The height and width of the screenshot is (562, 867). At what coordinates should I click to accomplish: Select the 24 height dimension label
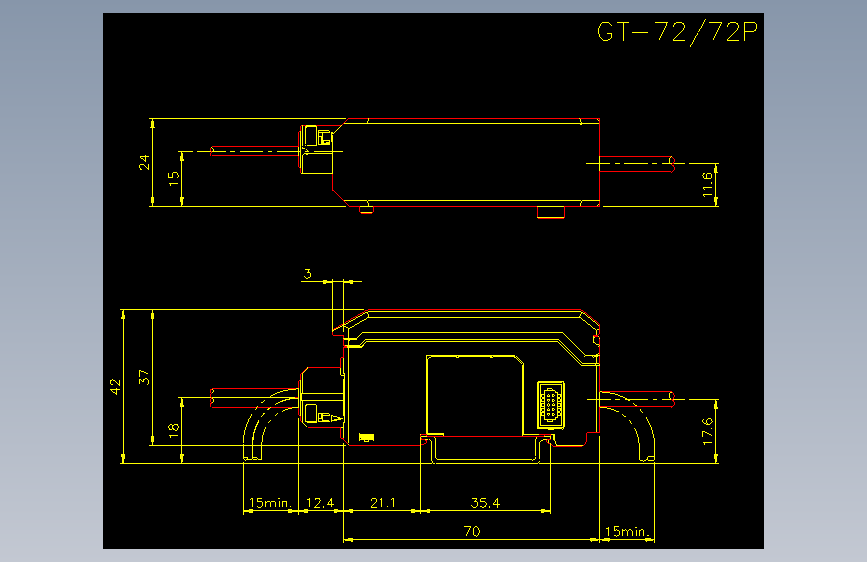tap(144, 162)
